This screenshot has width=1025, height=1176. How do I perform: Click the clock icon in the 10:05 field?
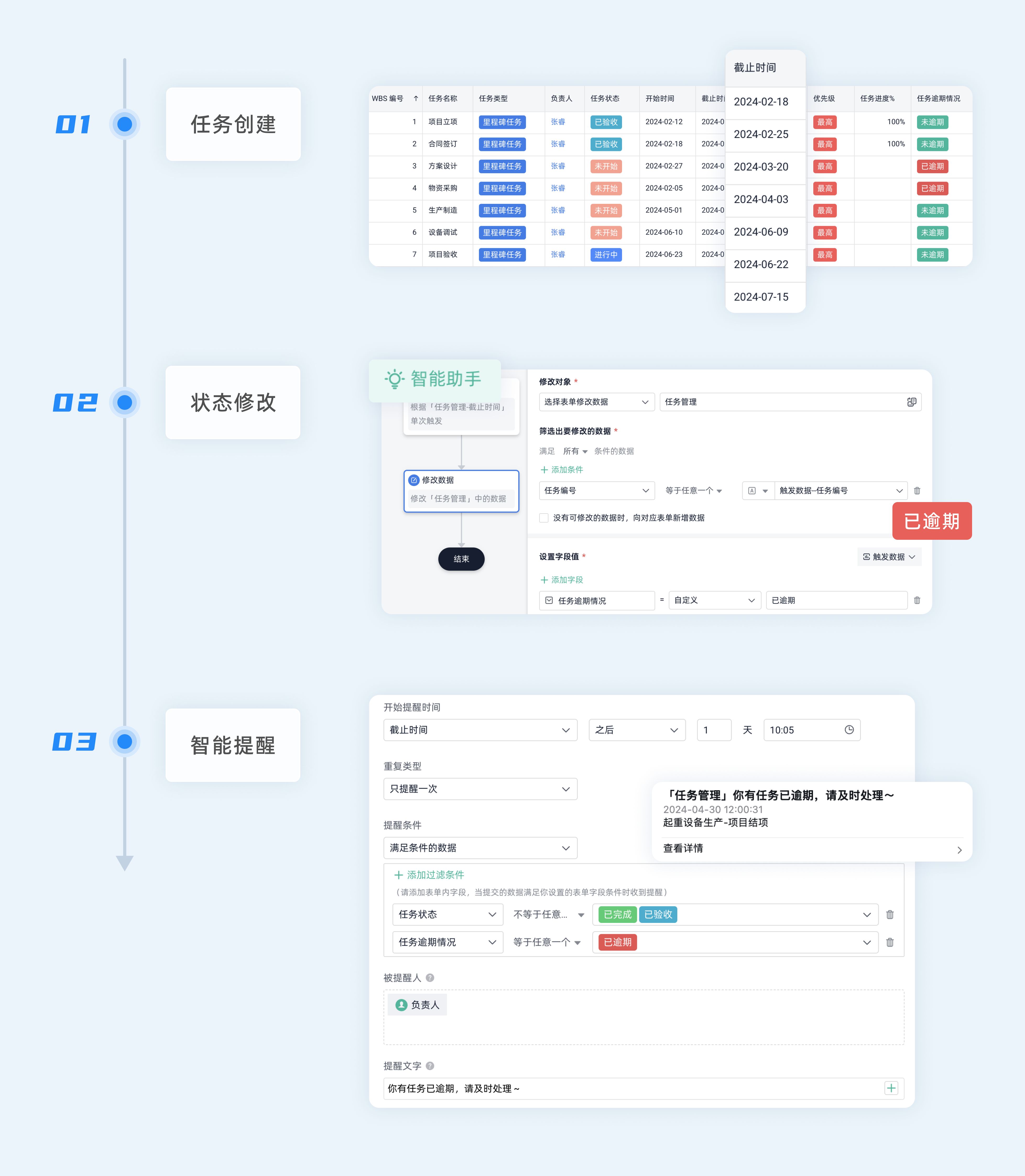[x=849, y=730]
